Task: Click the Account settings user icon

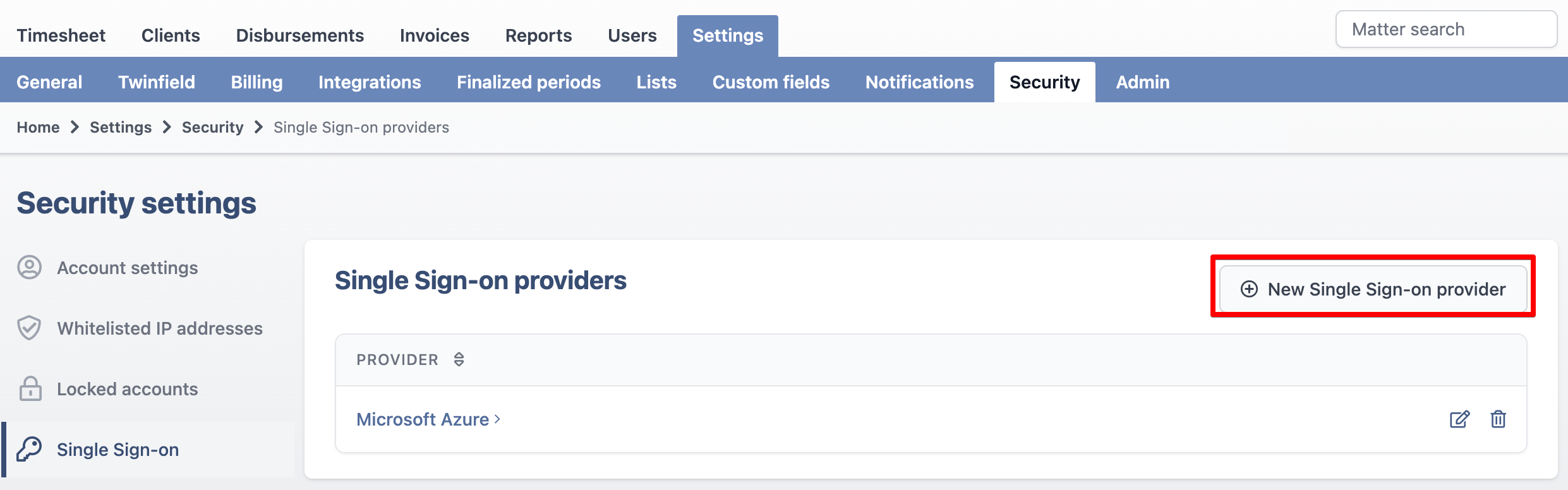Action: (x=29, y=268)
